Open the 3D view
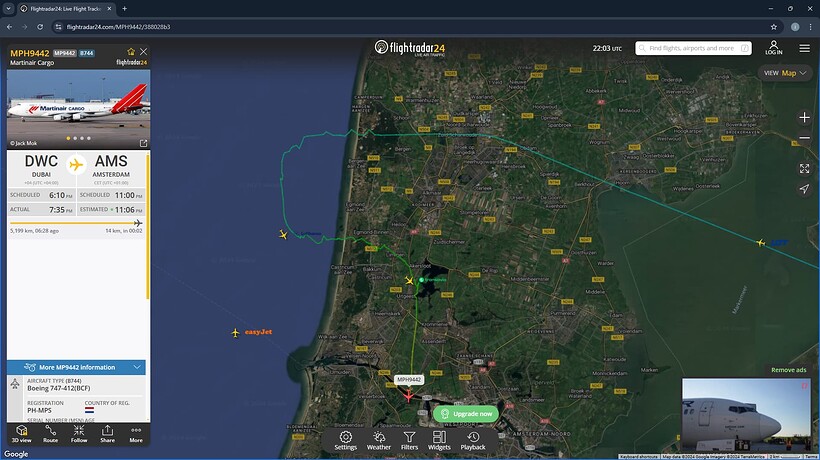The width and height of the screenshot is (820, 460). (21, 434)
